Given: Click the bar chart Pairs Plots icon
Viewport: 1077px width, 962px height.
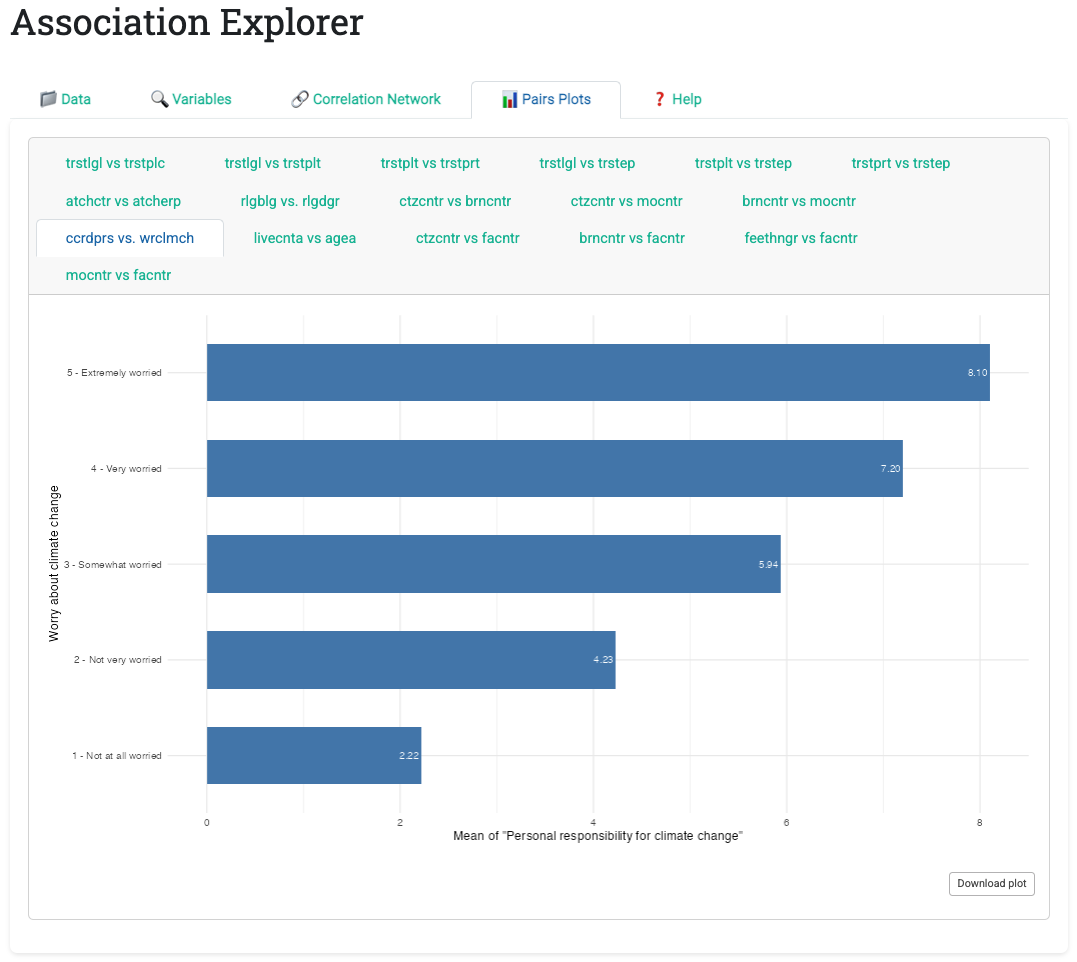Looking at the screenshot, I should 509,99.
